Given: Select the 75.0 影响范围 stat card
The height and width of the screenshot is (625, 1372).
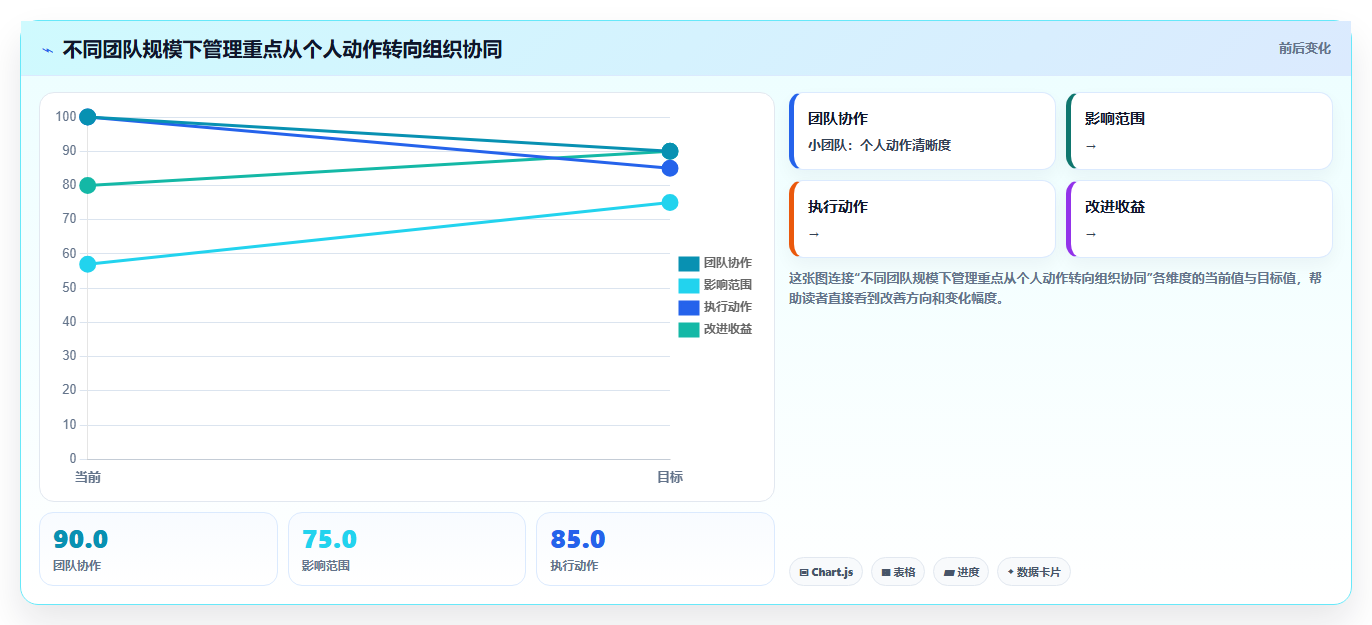Looking at the screenshot, I should coord(407,549).
